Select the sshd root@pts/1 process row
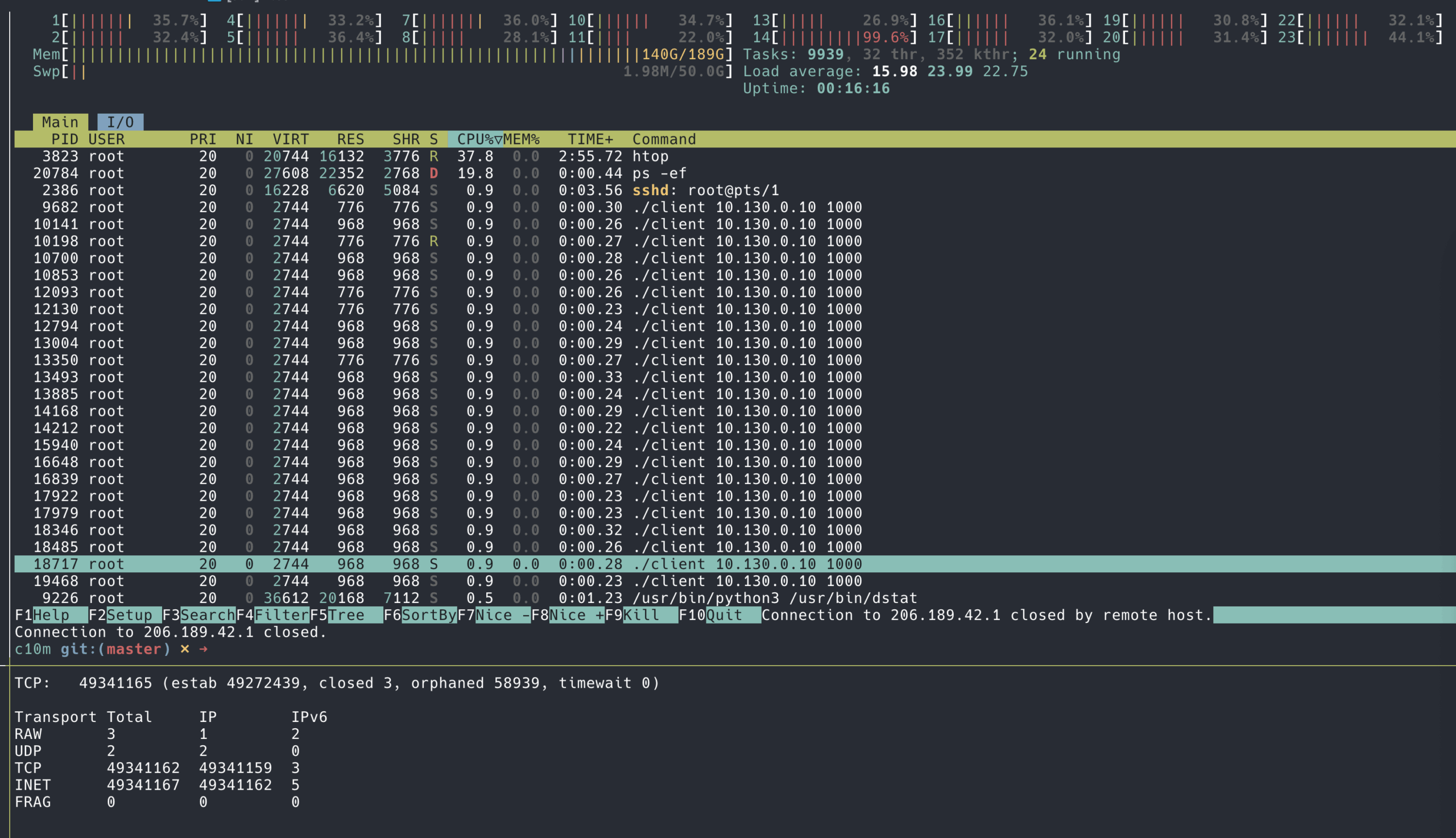 735,191
